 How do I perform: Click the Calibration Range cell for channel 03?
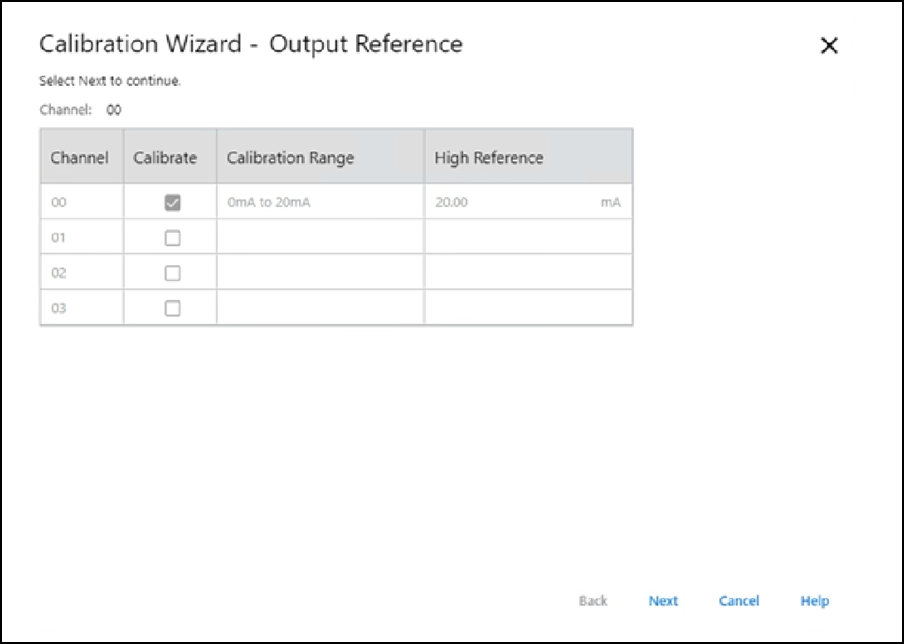[x=319, y=308]
